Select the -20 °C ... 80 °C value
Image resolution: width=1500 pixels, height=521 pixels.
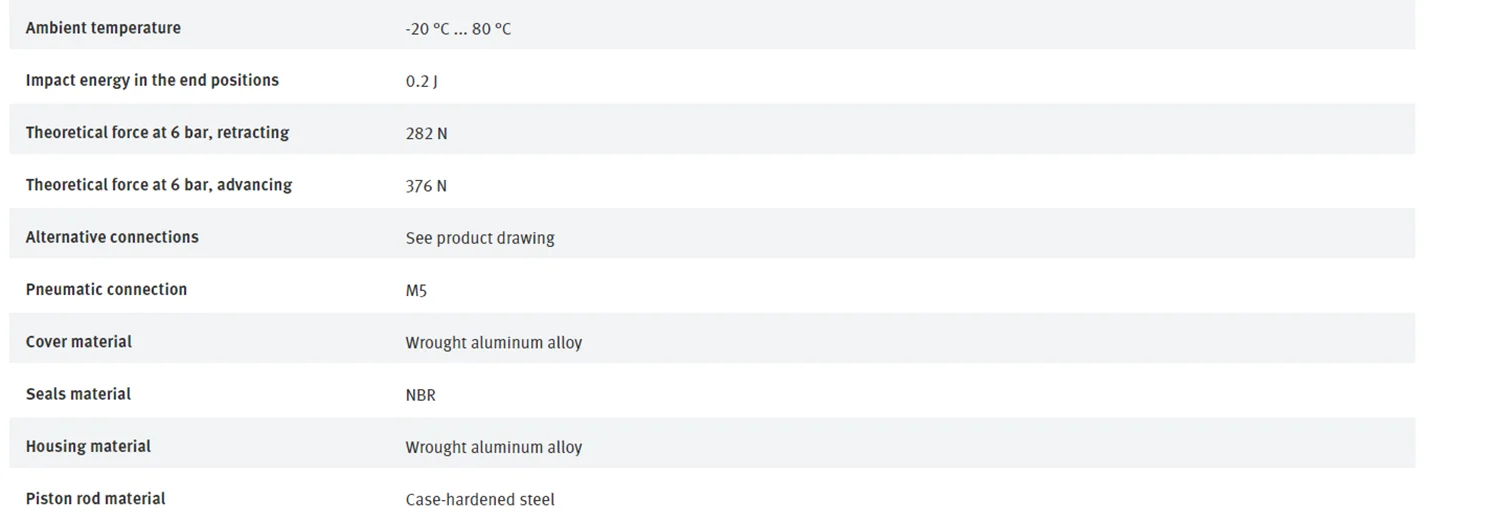(x=458, y=29)
